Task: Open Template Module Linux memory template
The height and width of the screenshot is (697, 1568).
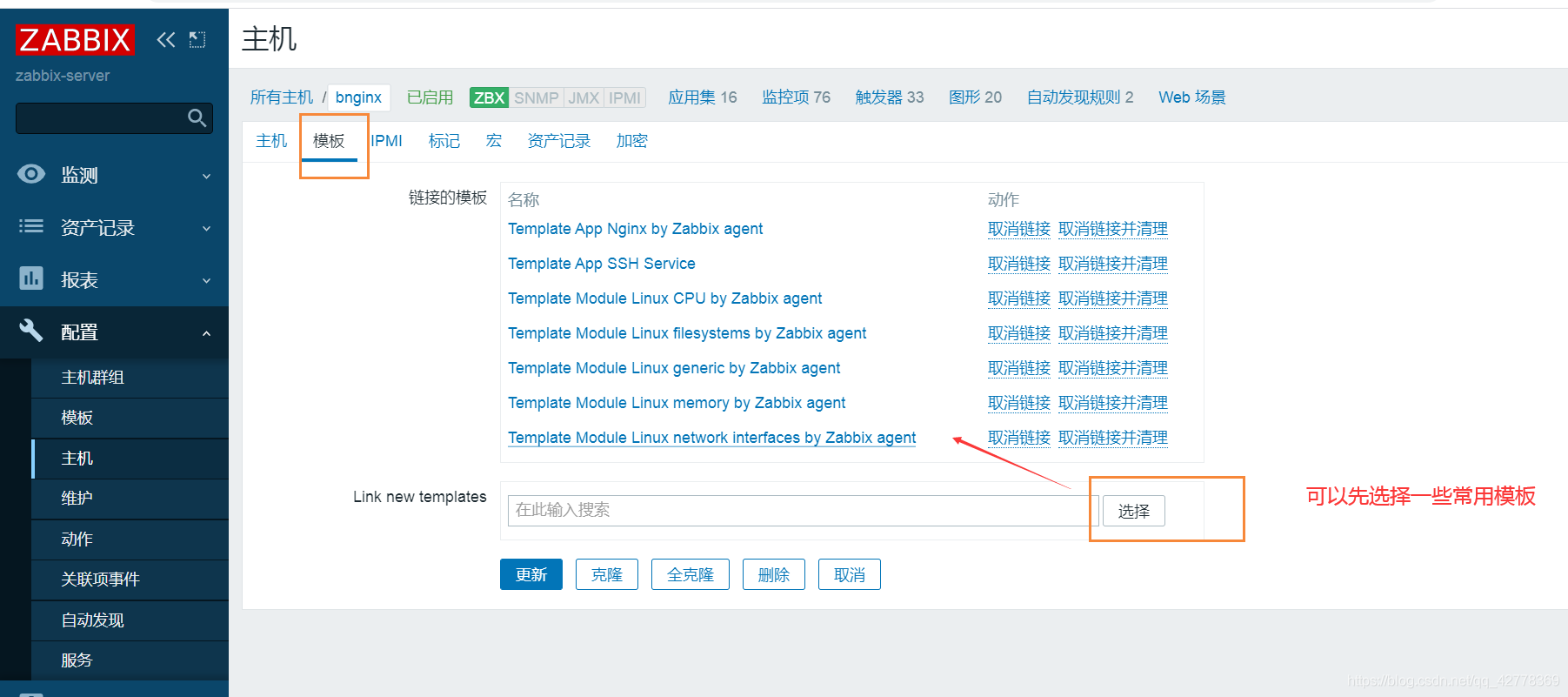Action: point(677,403)
